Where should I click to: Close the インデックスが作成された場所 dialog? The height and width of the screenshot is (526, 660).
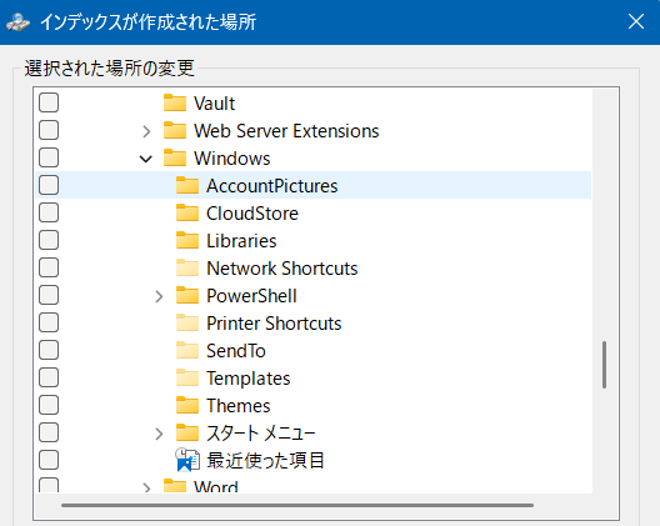pyautogui.click(x=636, y=21)
